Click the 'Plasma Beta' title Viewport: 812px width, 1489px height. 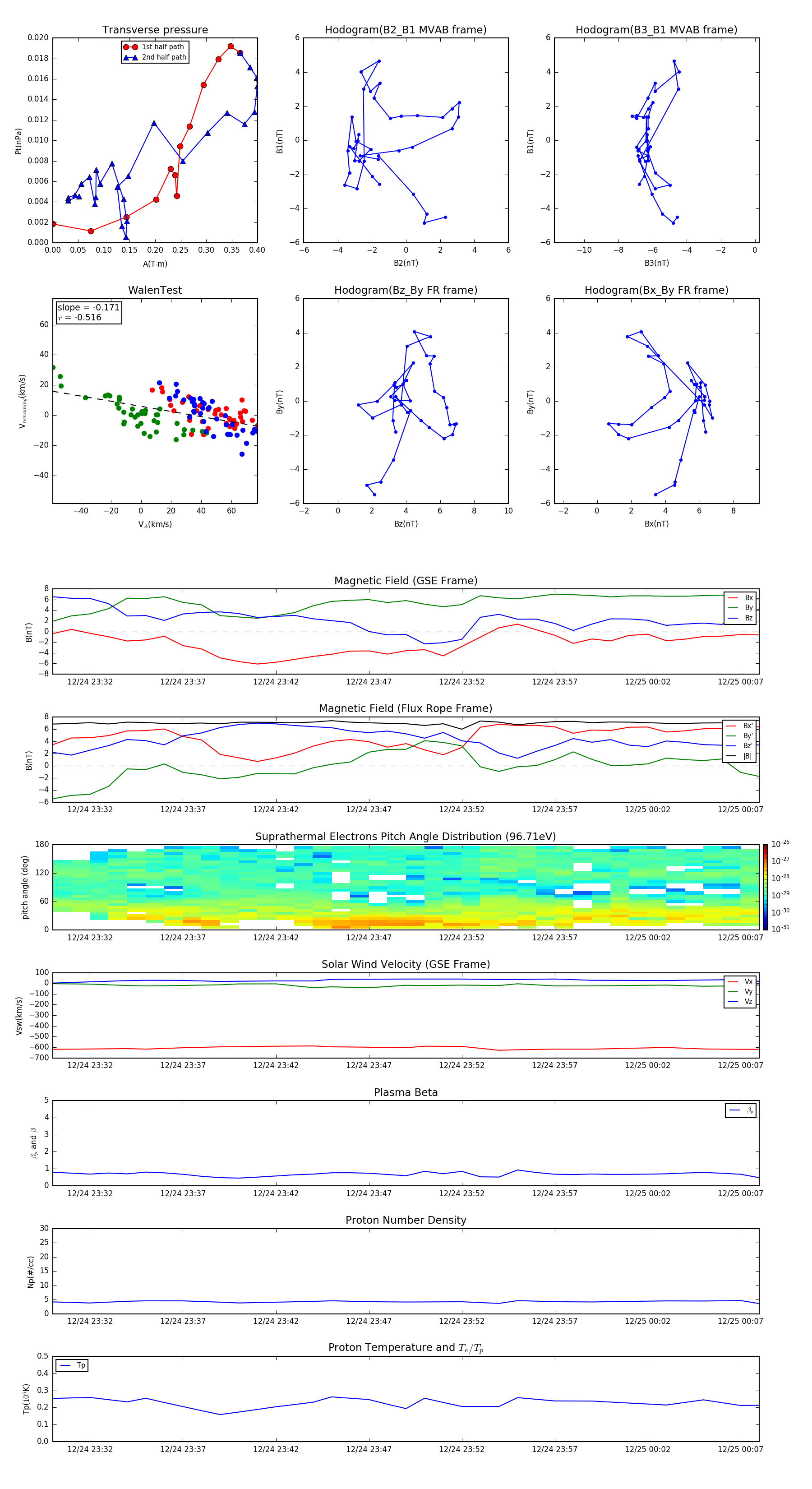pyautogui.click(x=406, y=1092)
